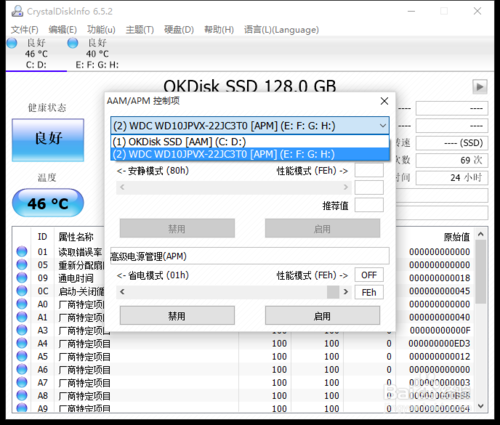The height and width of the screenshot is (425, 500).
Task: Click the attribute list scroll down arrow
Action: (x=481, y=406)
